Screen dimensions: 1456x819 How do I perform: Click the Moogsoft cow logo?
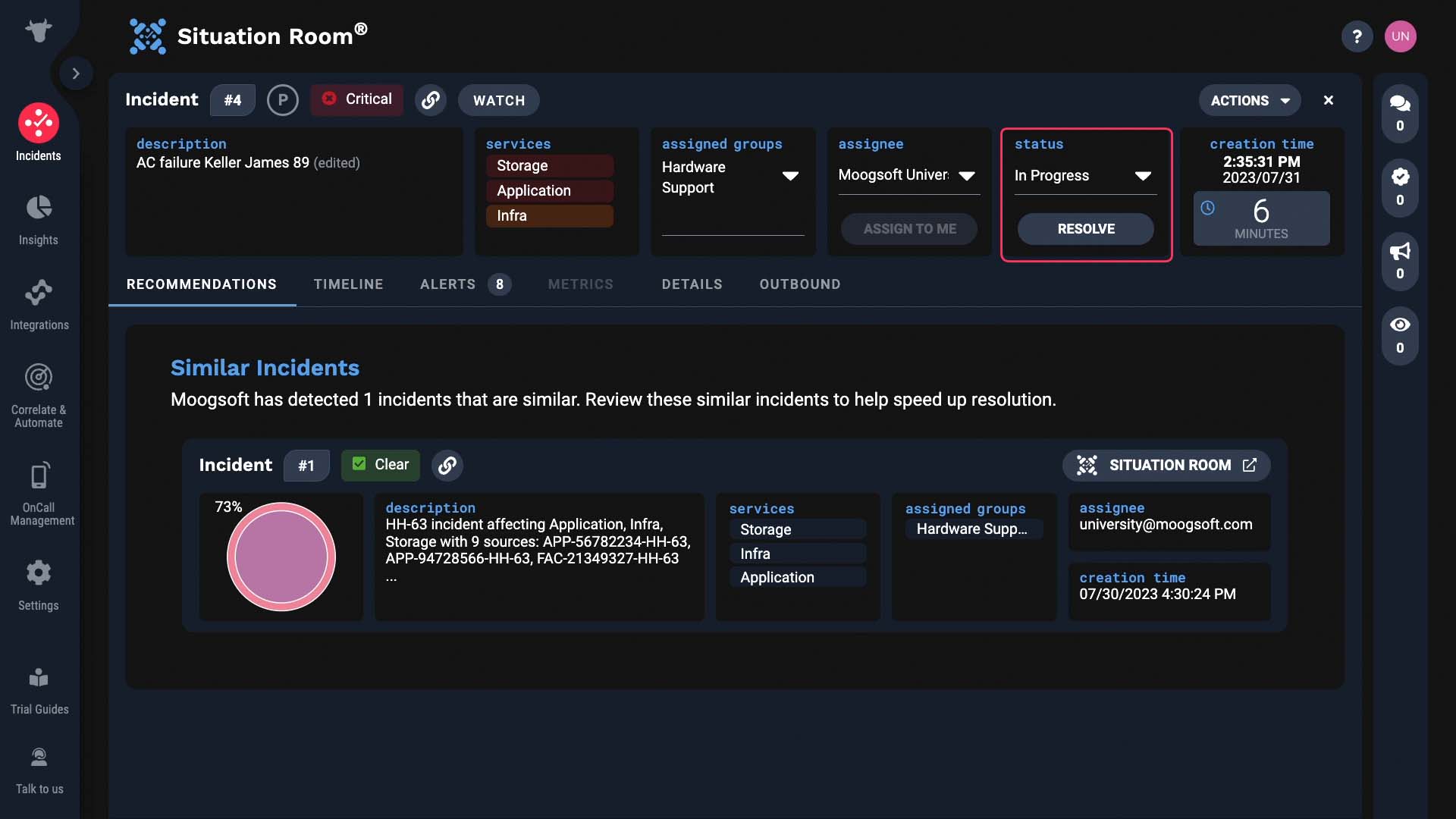39,30
